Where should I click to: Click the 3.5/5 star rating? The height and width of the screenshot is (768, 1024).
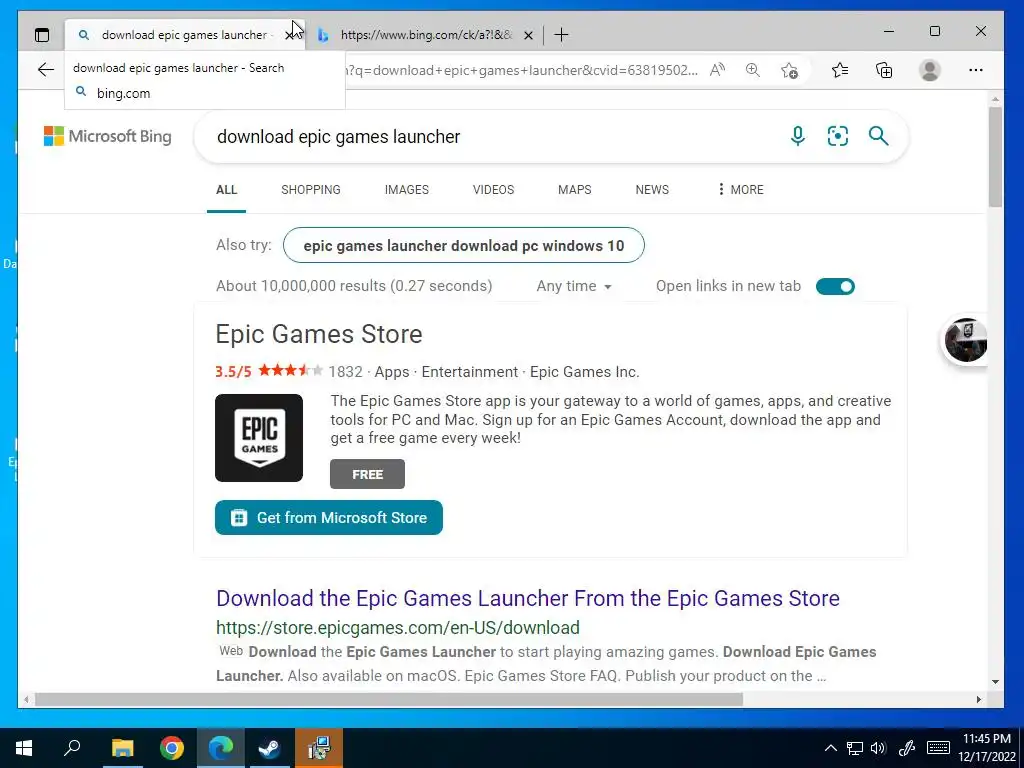268,372
